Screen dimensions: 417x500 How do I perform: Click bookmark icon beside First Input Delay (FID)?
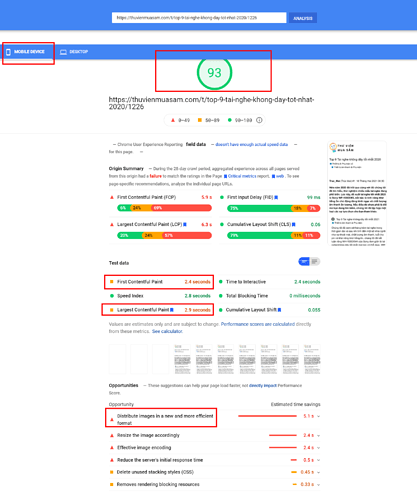[x=276, y=197]
